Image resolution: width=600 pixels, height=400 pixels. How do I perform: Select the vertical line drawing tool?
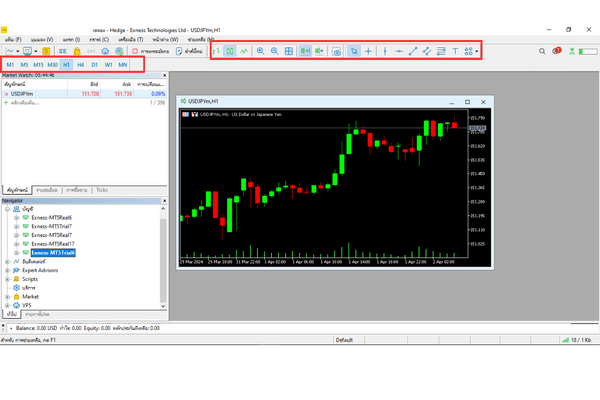(386, 50)
